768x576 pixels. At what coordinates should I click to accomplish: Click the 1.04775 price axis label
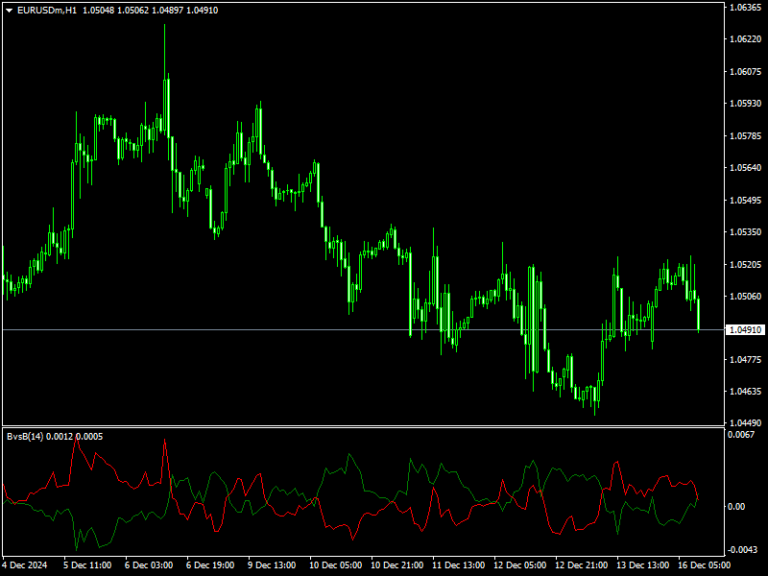coord(745,360)
